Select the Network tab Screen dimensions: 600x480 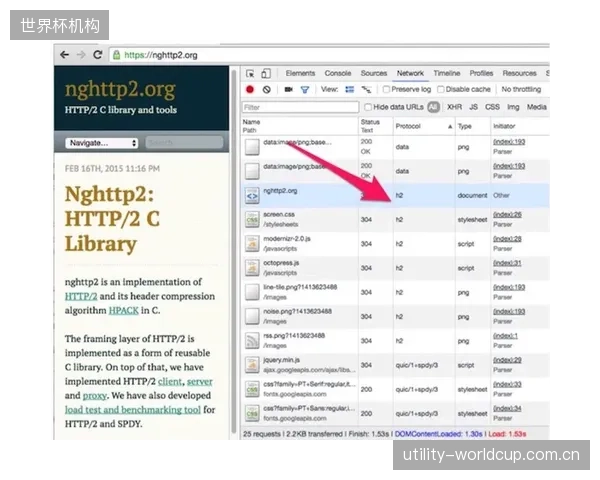[x=410, y=73]
